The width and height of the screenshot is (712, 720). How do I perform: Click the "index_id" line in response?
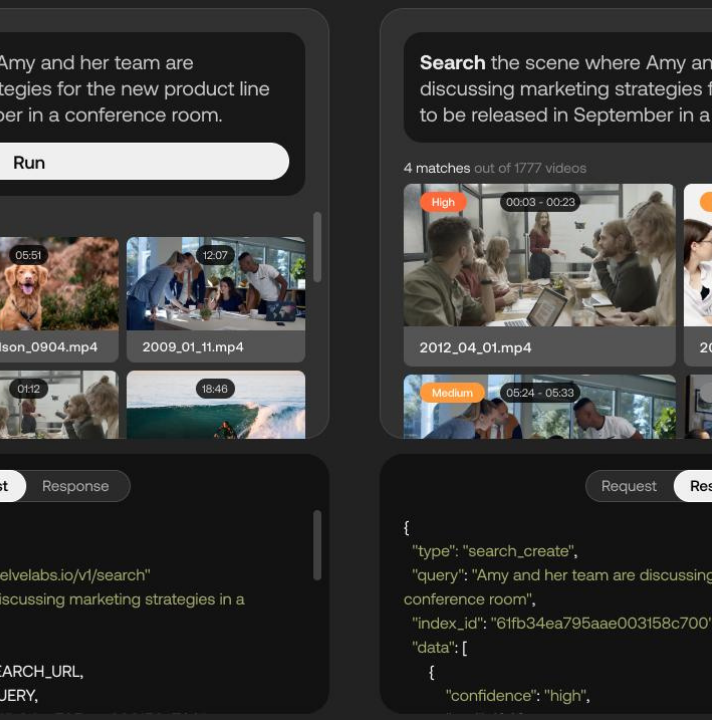(x=561, y=623)
